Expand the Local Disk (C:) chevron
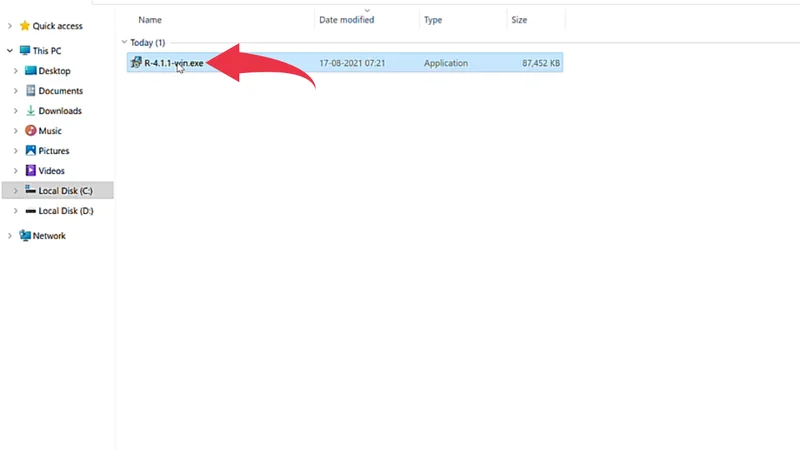Viewport: 800px width, 450px height. click(x=15, y=190)
